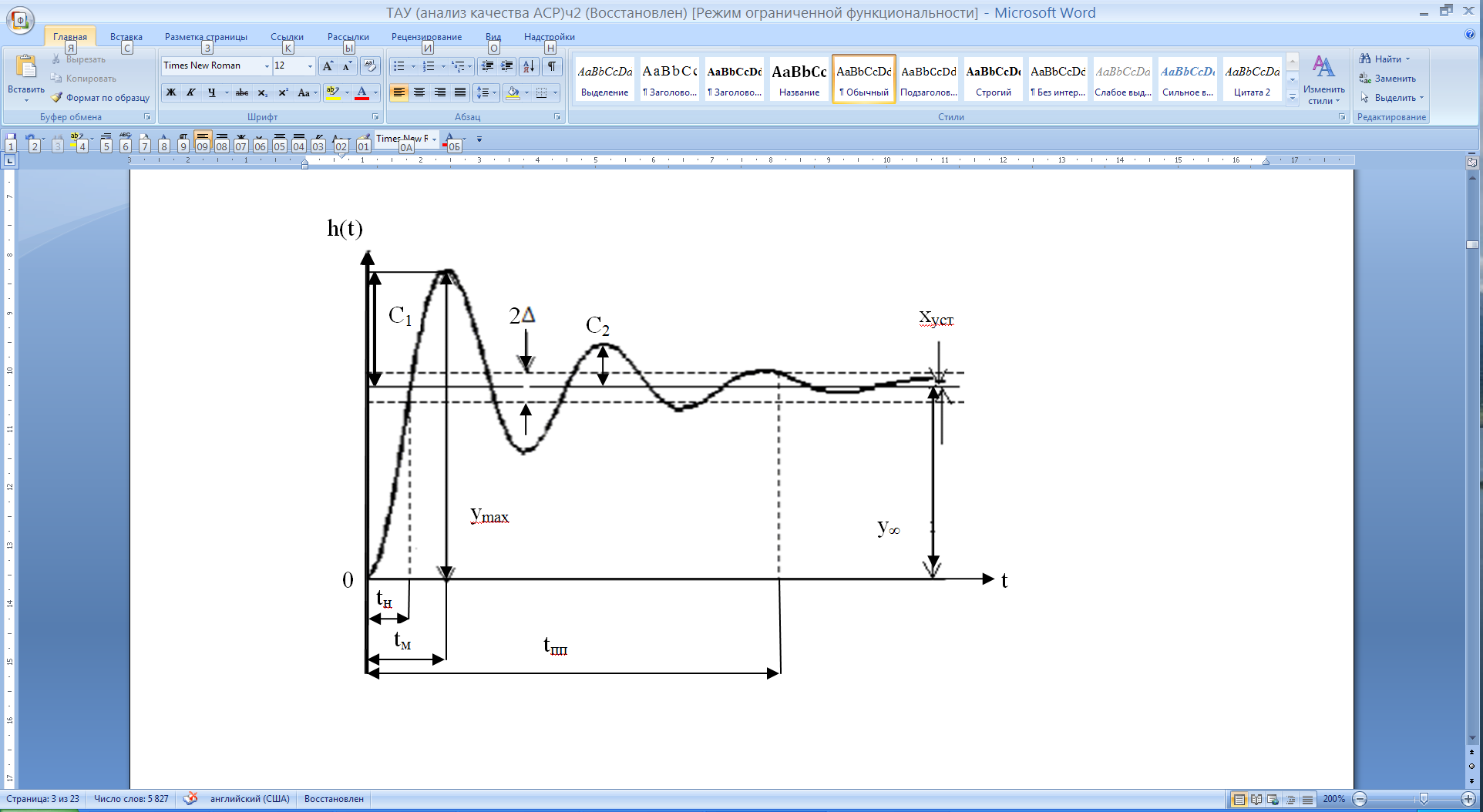Image resolution: width=1483 pixels, height=812 pixels.
Task: Click the Save icon in Quick Access Toolbar
Action: (11, 139)
